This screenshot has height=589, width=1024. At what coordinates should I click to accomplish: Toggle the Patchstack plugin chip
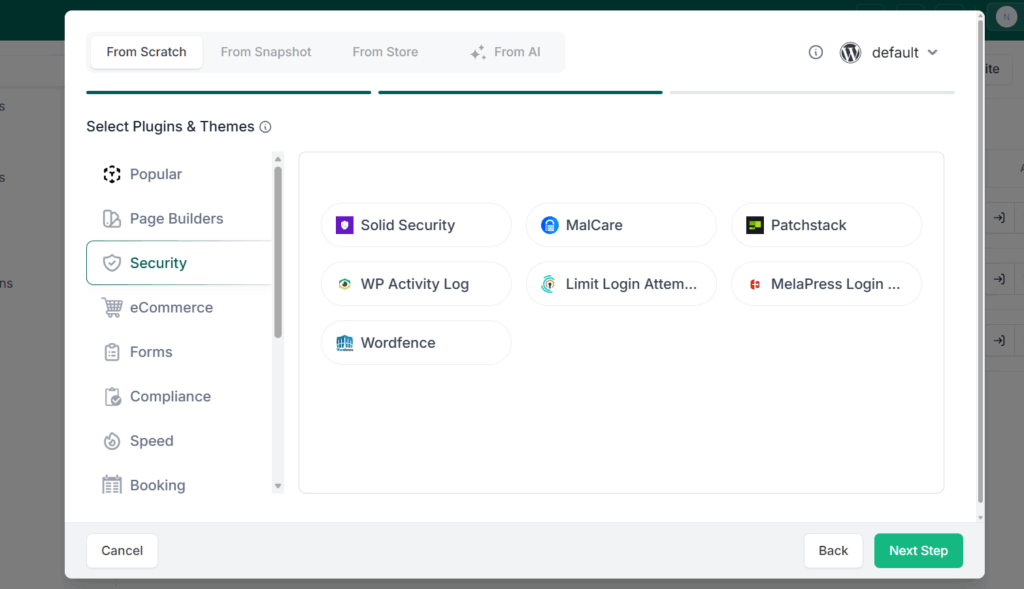pos(826,225)
